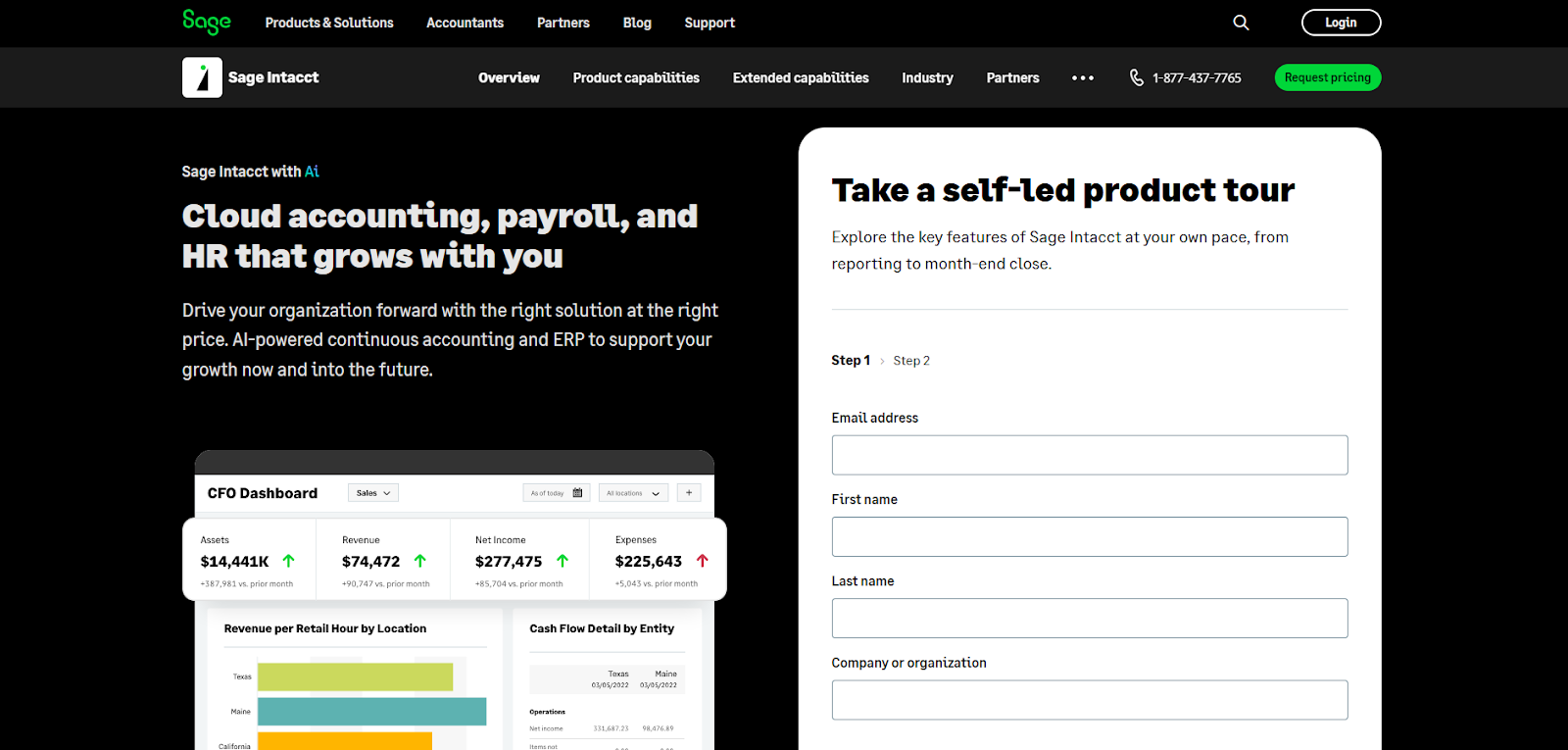Screen dimensions: 1568x750
Task: Click the Net Income value $277,475
Action: 509,562
